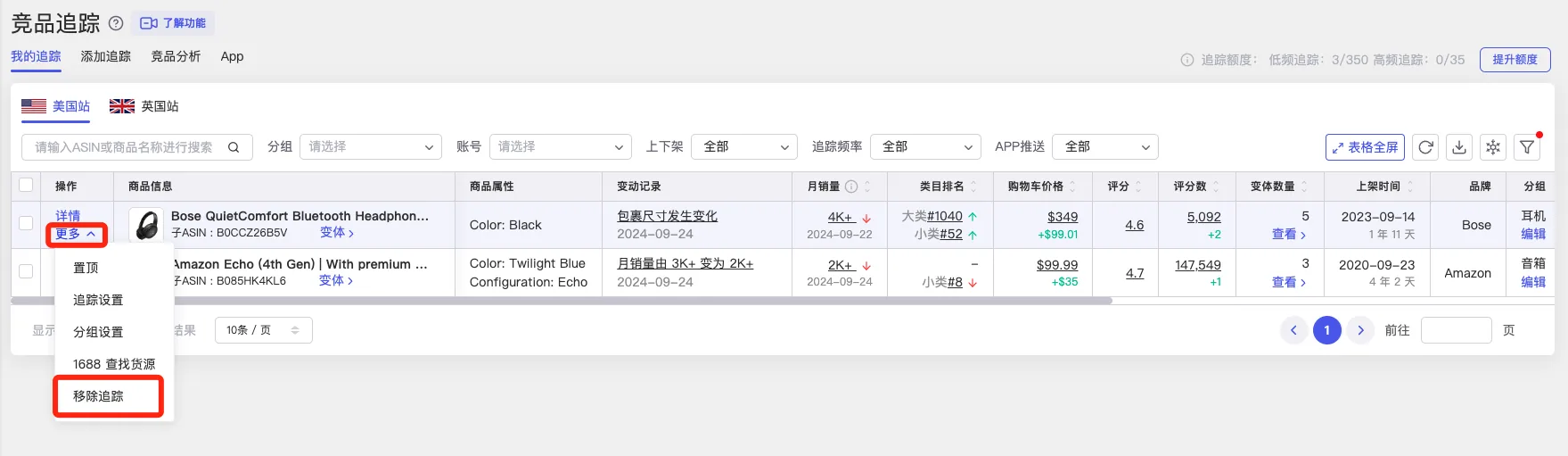Click the 4K+ monthly sales value
Image resolution: width=1568 pixels, height=456 pixels.
click(x=841, y=217)
